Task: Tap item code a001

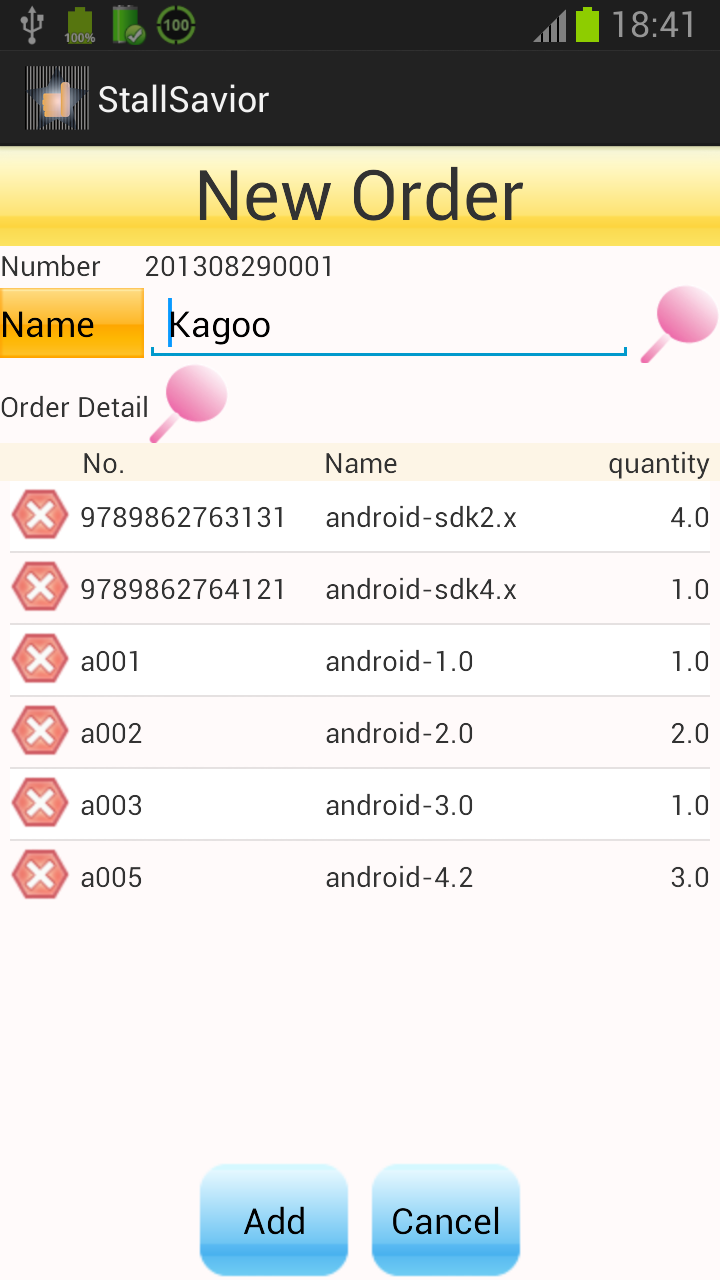Action: click(x=111, y=661)
